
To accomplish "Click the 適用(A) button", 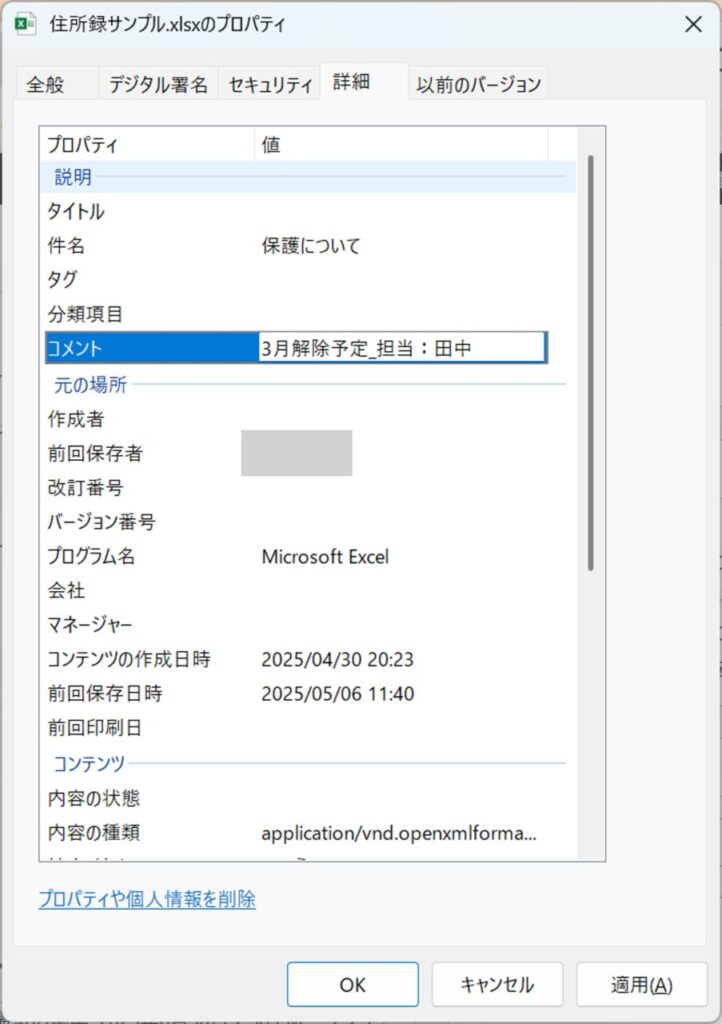I will pyautogui.click(x=642, y=984).
